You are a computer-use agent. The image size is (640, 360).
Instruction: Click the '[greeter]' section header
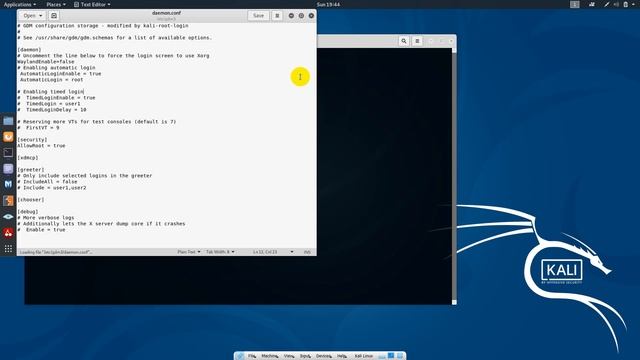point(31,169)
